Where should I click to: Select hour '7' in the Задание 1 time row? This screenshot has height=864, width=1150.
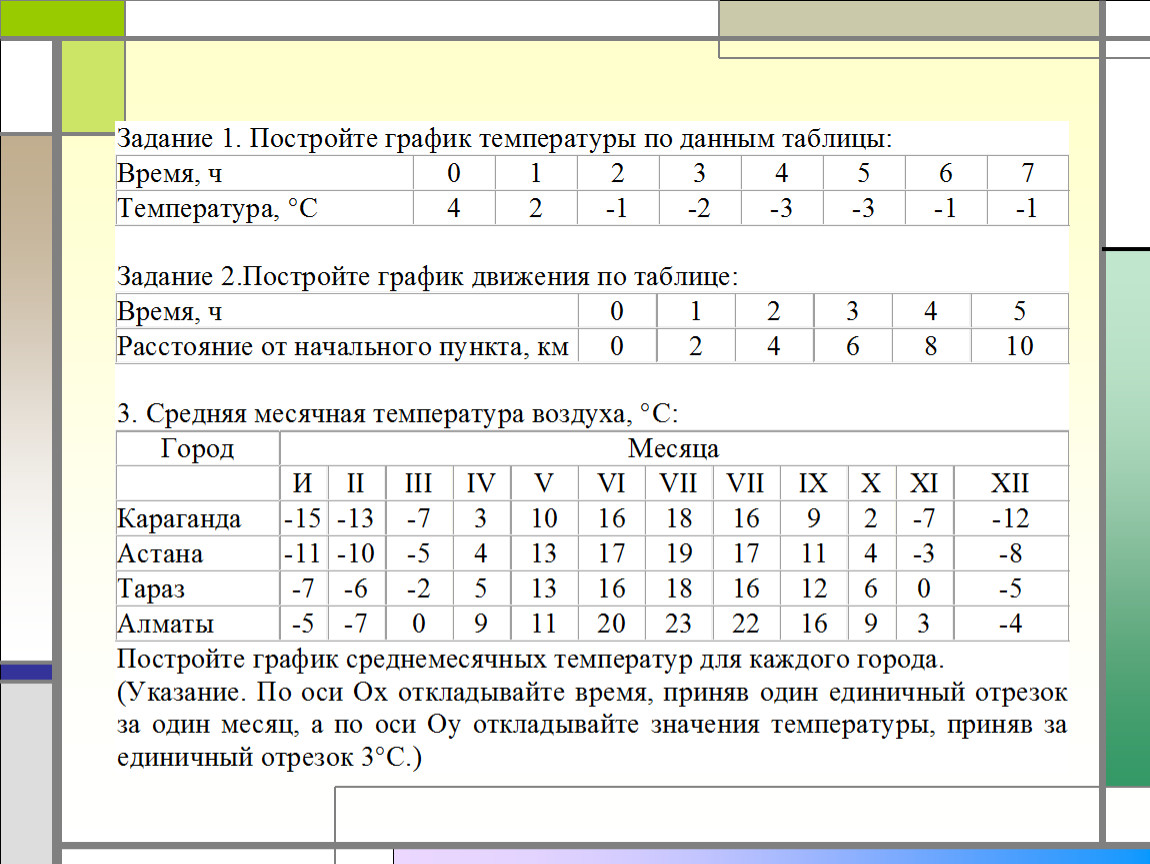click(x=1028, y=173)
